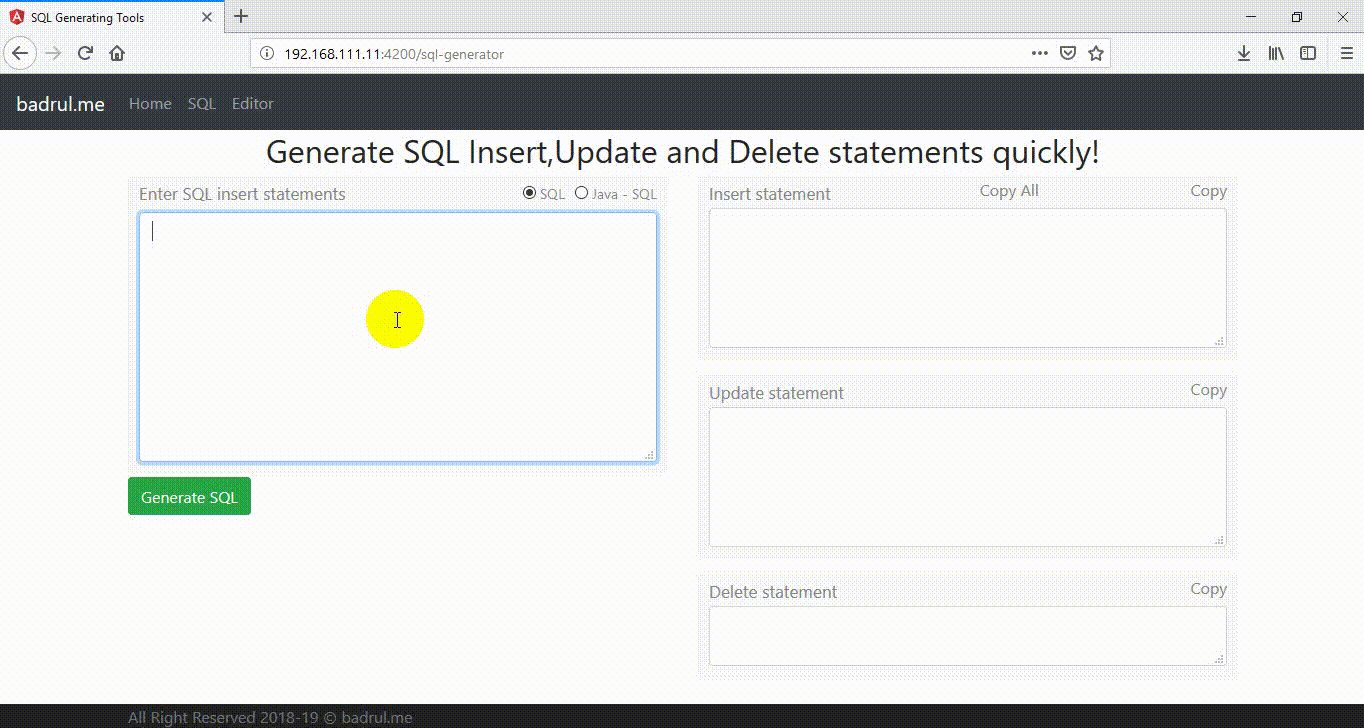This screenshot has height=728, width=1364.
Task: Select the SQL radio button
Action: [530, 193]
